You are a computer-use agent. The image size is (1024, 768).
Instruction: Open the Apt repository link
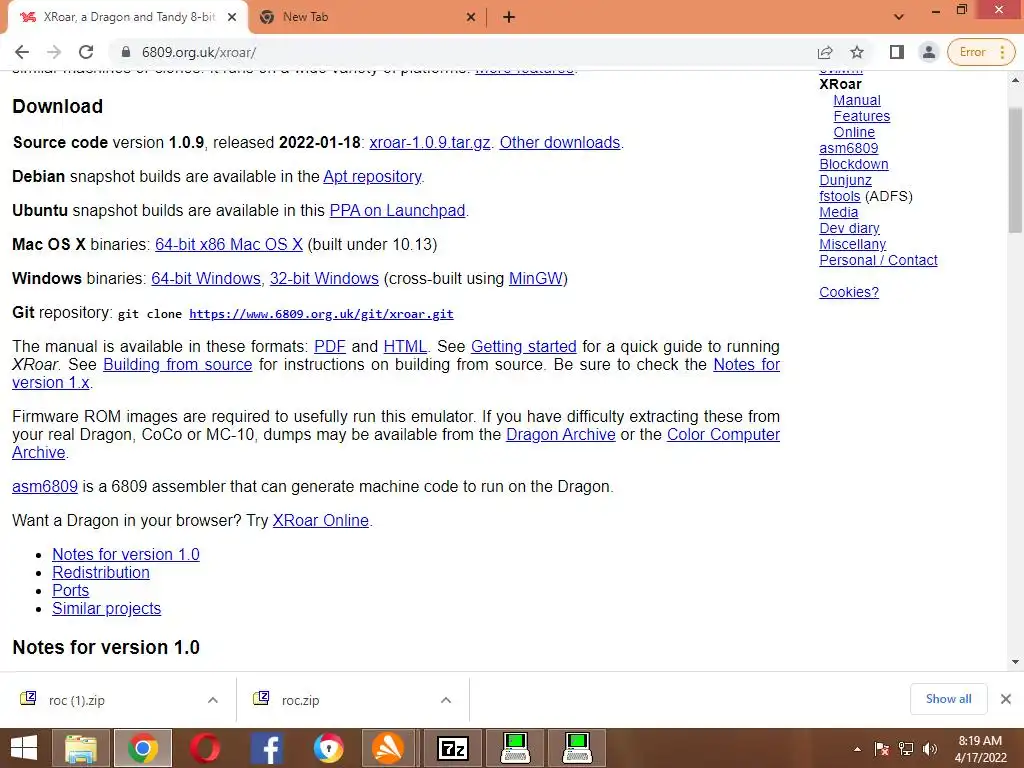(x=372, y=176)
